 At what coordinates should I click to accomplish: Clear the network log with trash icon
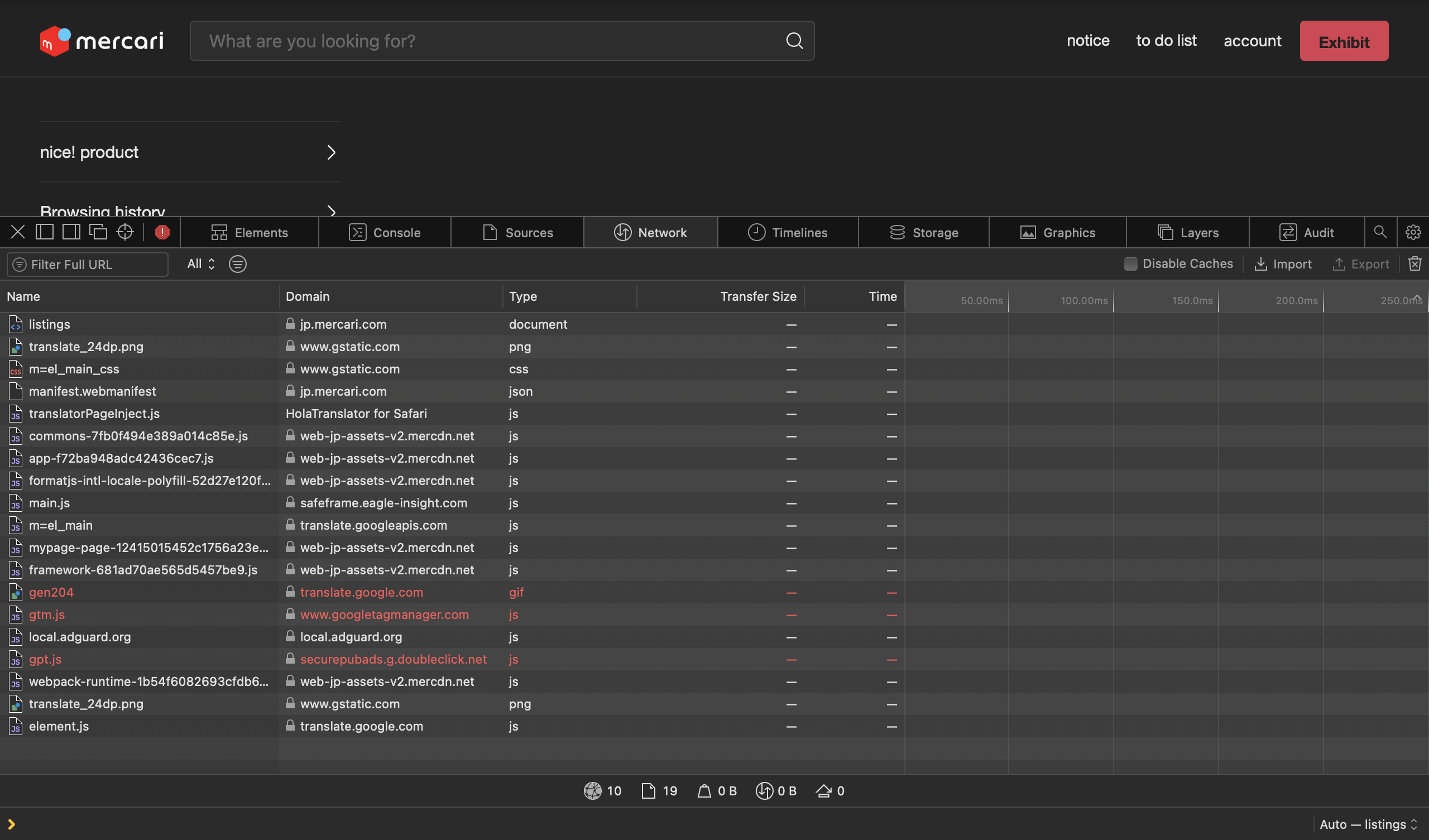click(1416, 264)
